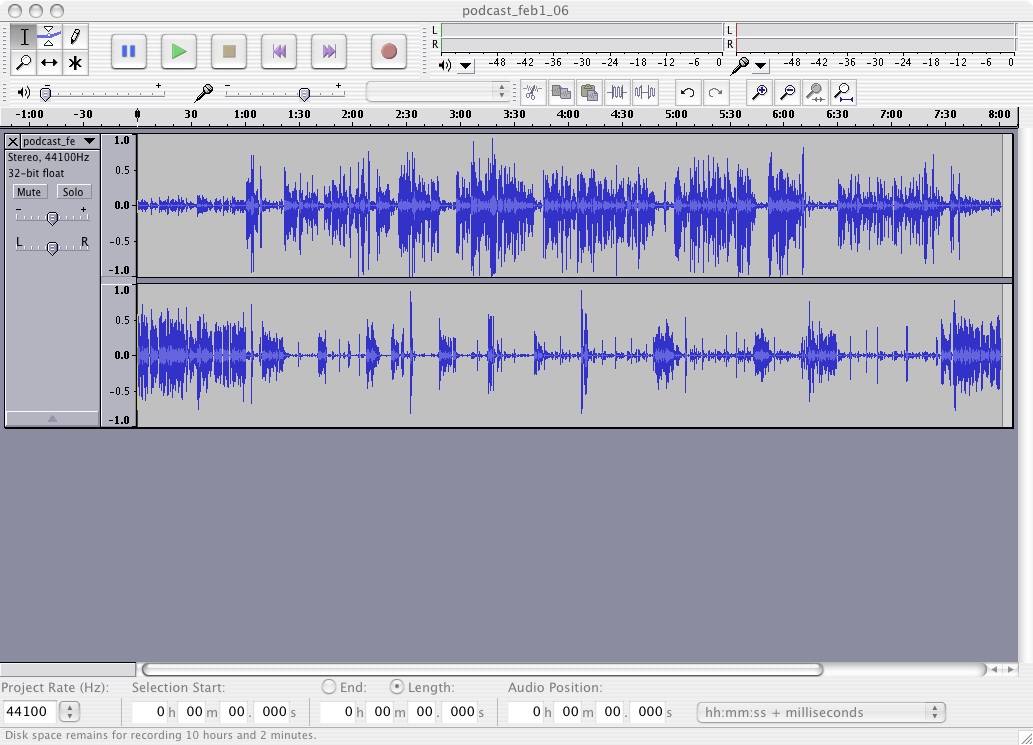
Task: Solo the podcast track
Action: pos(73,192)
